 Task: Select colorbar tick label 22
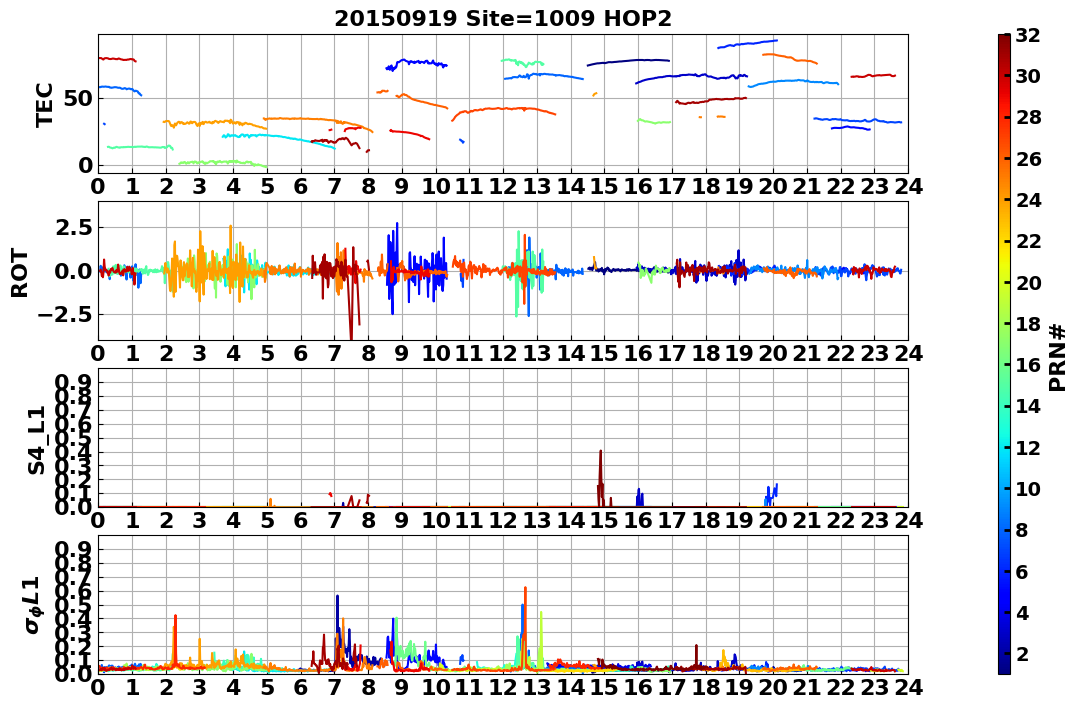1028,241
